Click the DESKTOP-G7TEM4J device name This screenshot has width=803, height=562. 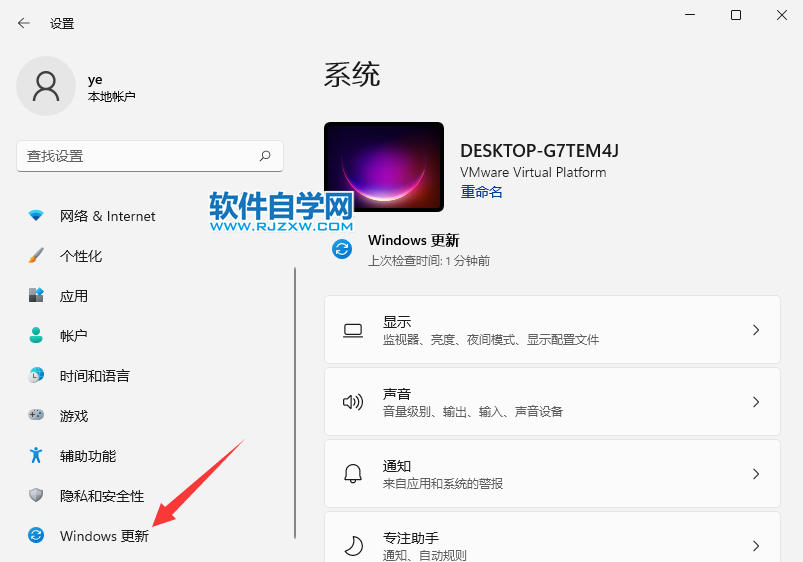point(539,151)
